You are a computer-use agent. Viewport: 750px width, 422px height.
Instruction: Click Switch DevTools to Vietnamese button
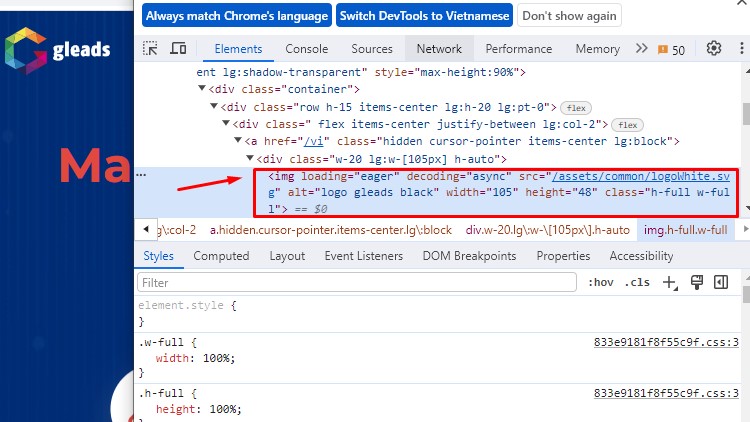click(x=424, y=16)
